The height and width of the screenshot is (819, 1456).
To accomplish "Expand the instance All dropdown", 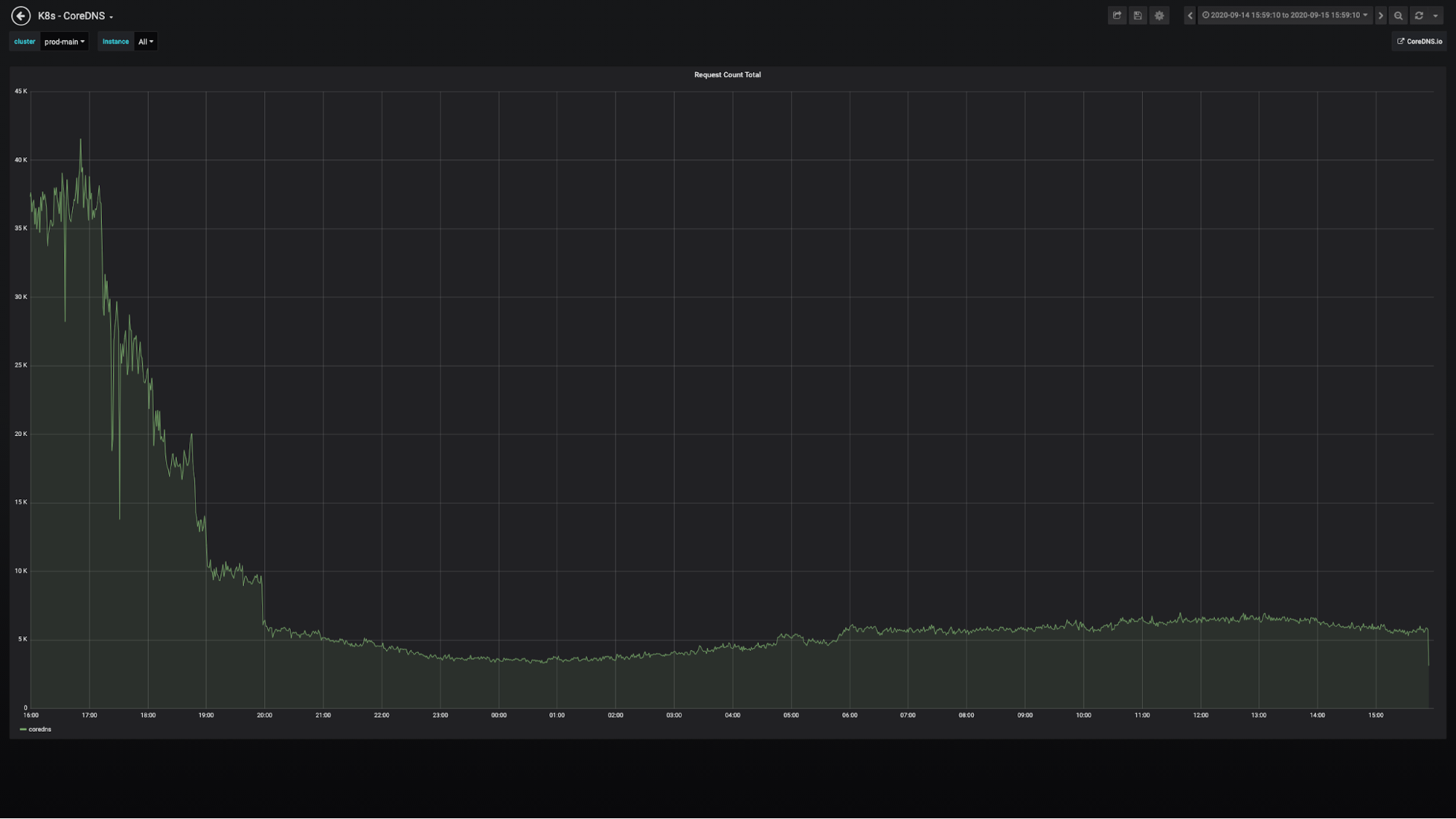I will [x=146, y=41].
